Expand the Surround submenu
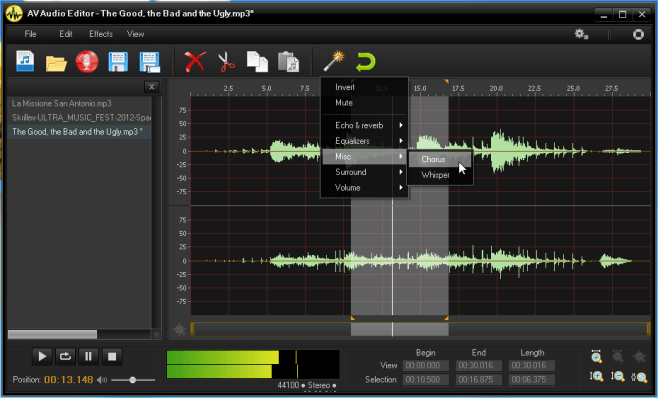This screenshot has height=398, width=658. tap(364, 172)
